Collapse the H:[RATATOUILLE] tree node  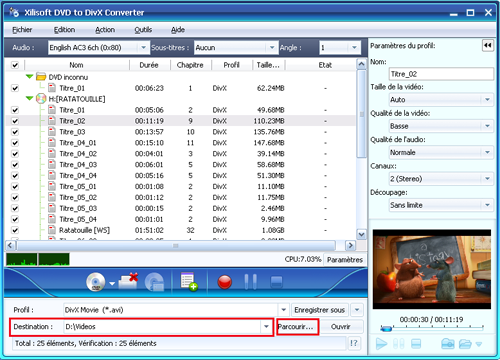[29, 98]
